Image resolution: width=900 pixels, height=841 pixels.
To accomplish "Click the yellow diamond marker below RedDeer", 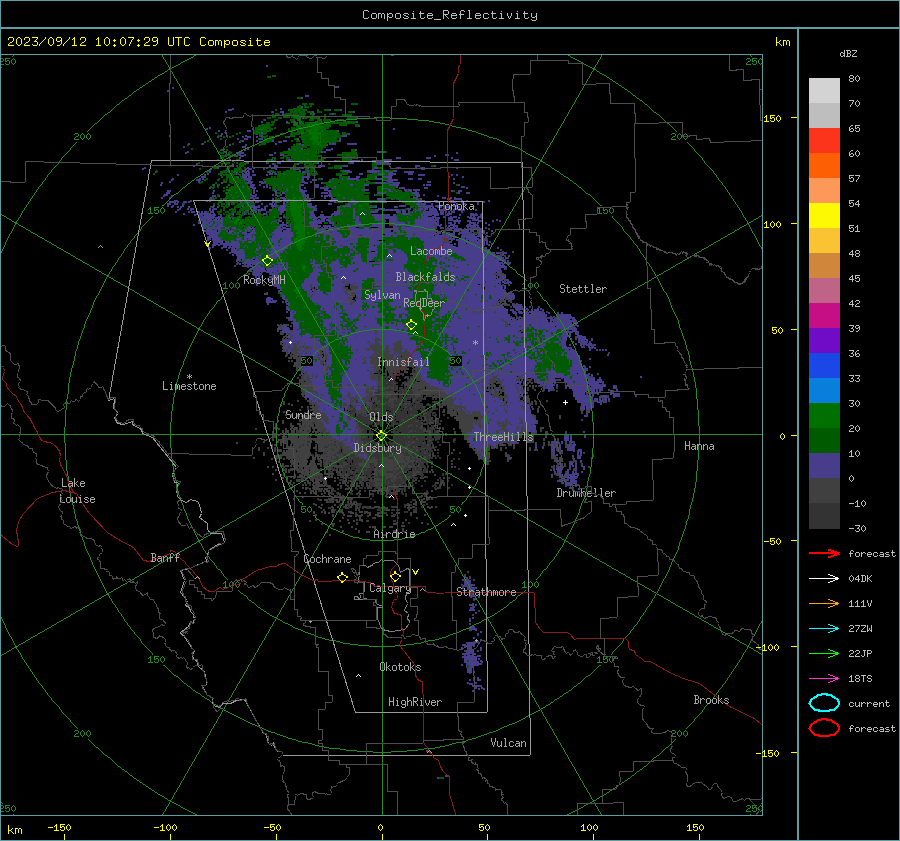I will pos(411,325).
